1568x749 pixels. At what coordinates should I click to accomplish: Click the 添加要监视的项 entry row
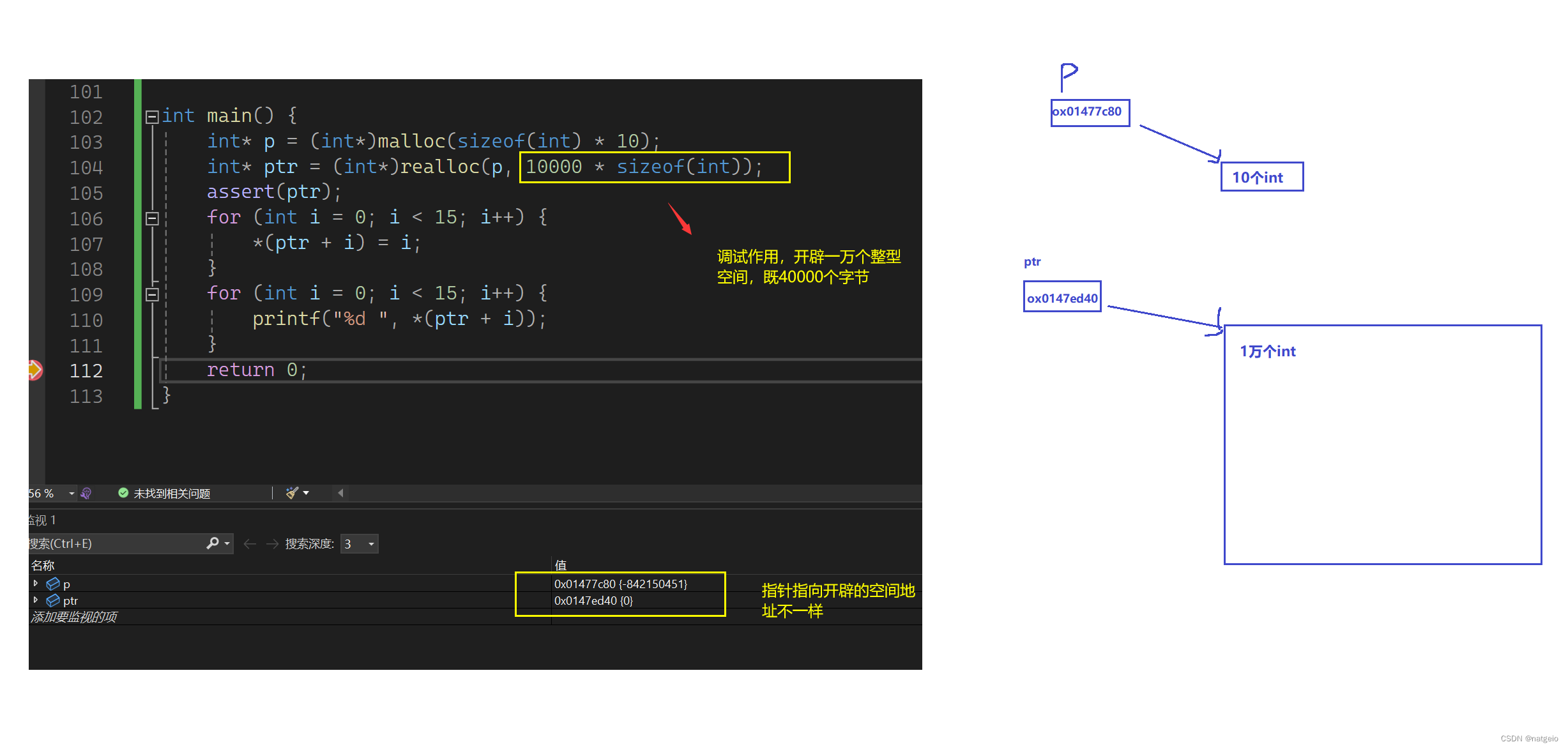coord(74,617)
